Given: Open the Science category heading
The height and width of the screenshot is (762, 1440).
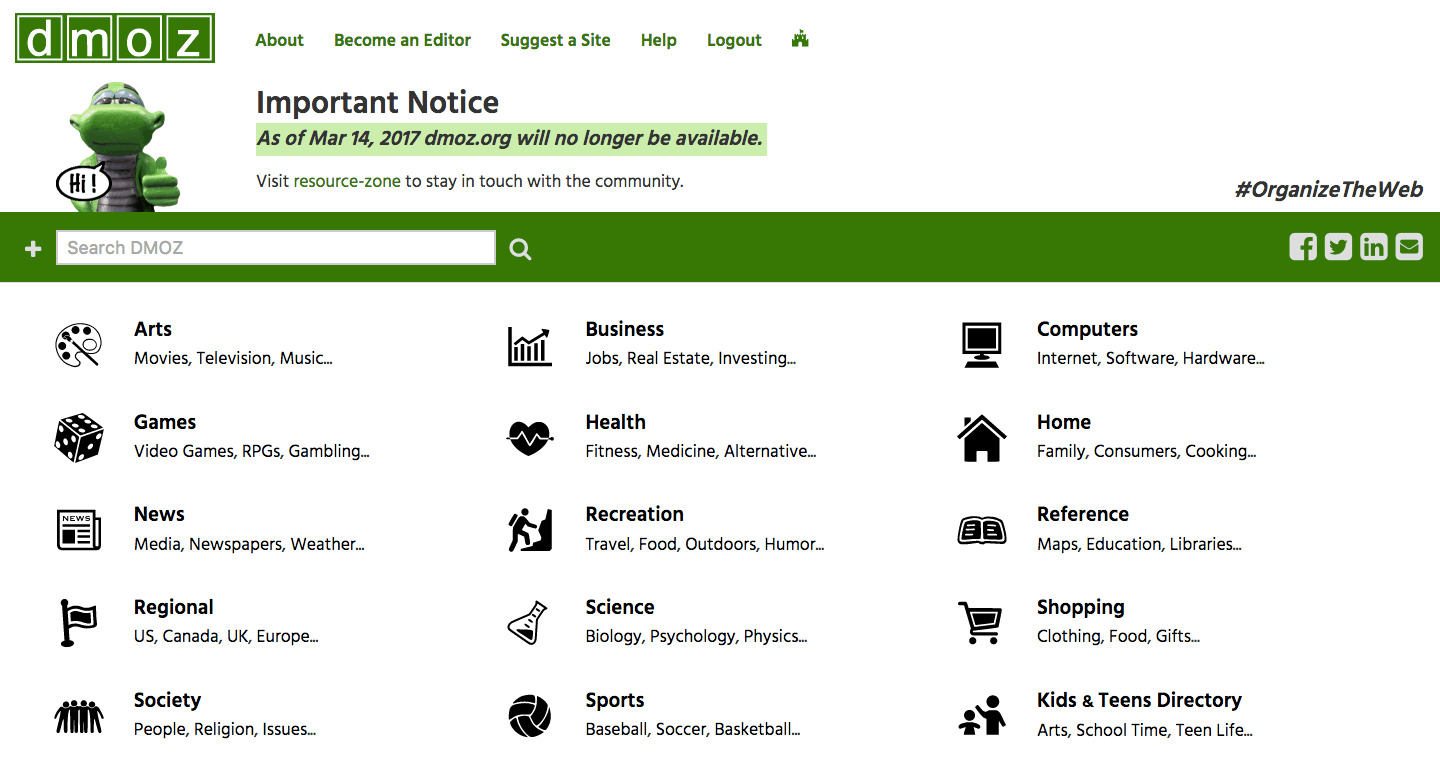Looking at the screenshot, I should (620, 607).
